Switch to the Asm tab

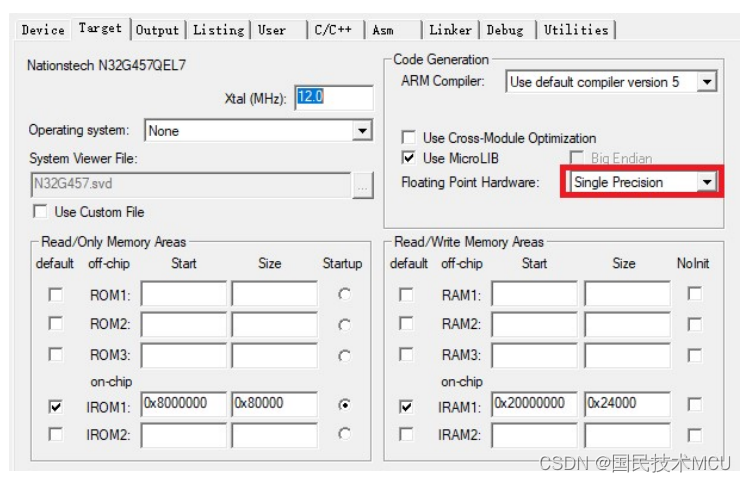(x=393, y=30)
